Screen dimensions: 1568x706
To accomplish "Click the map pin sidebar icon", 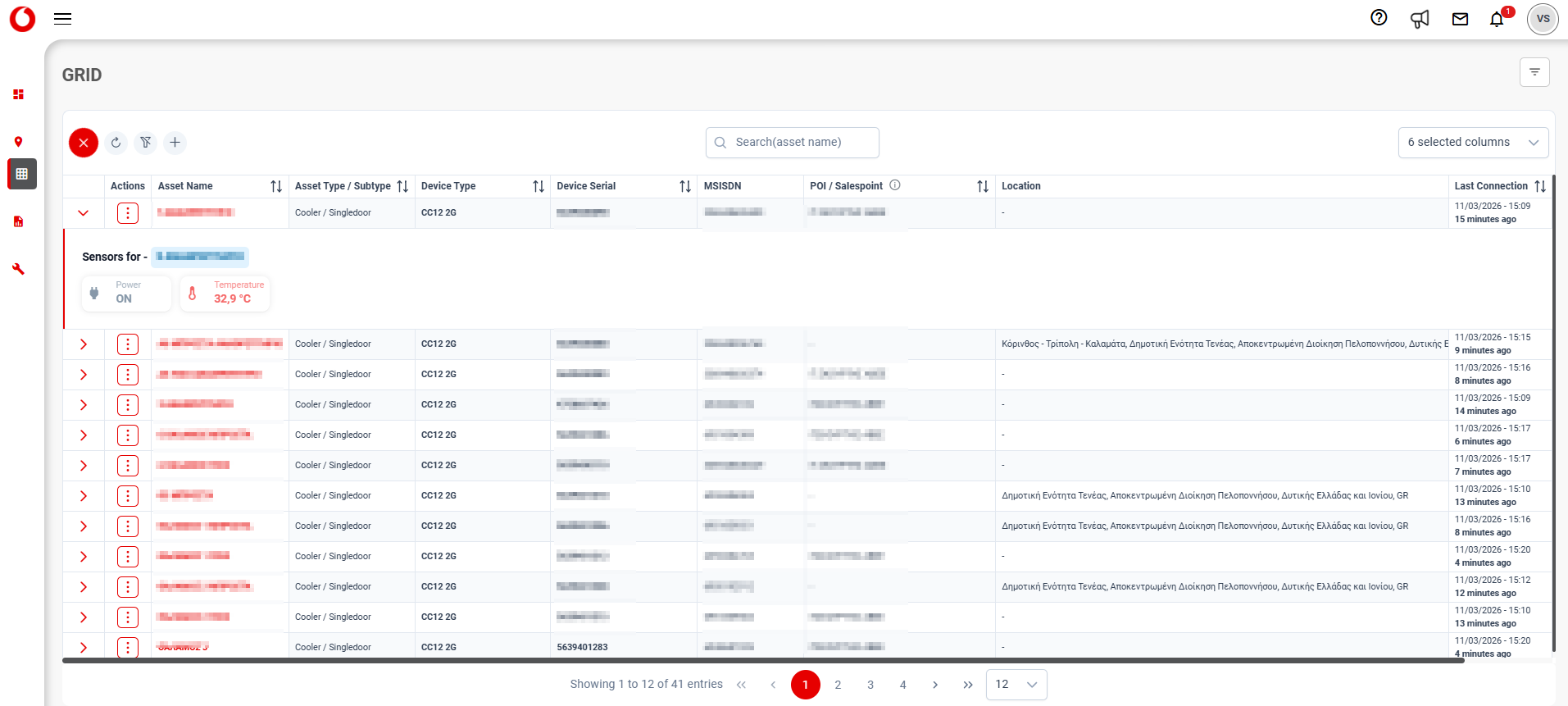I will pyautogui.click(x=19, y=142).
